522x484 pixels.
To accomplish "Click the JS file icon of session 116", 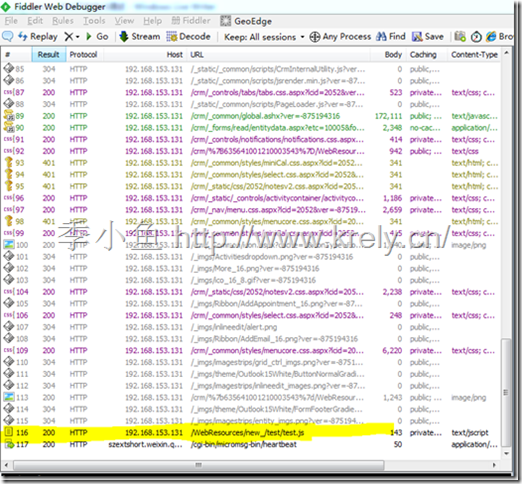I will [x=8, y=432].
